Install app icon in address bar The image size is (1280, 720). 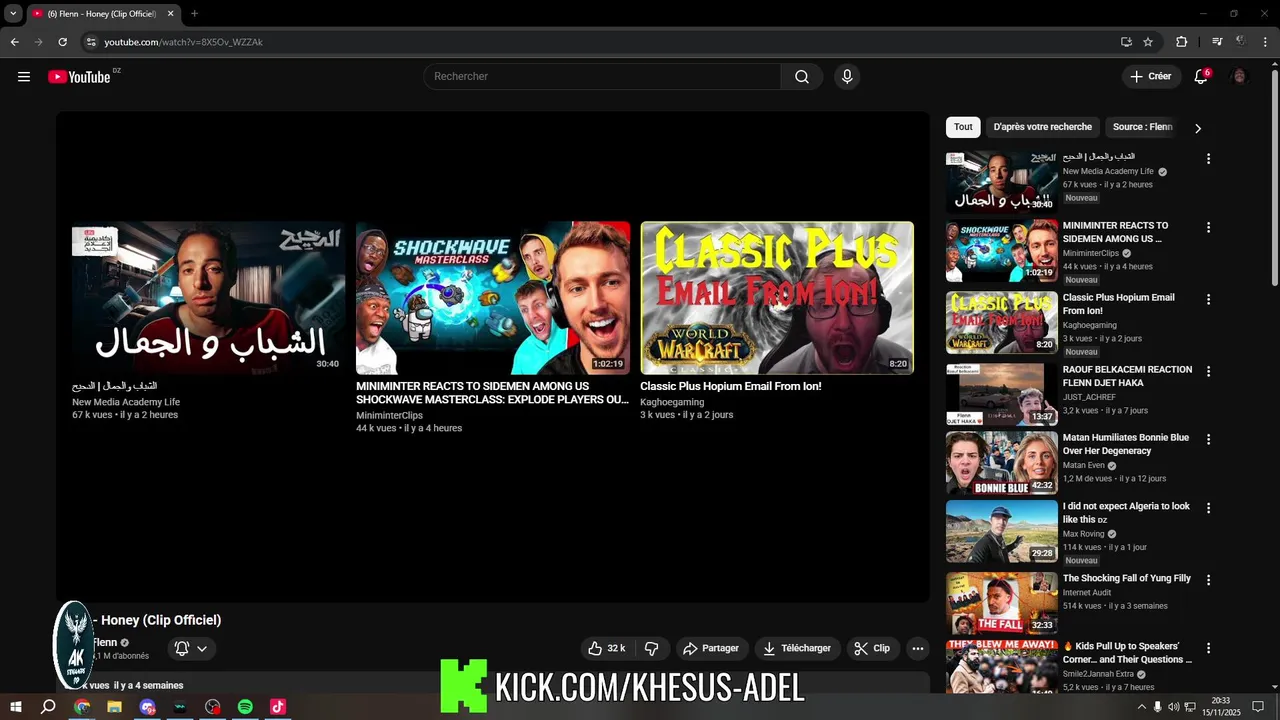1126,42
